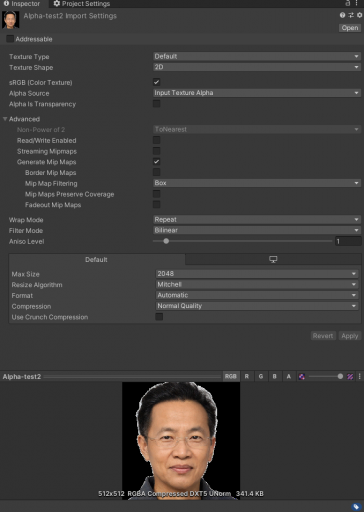Click the texture preview image

181,441
